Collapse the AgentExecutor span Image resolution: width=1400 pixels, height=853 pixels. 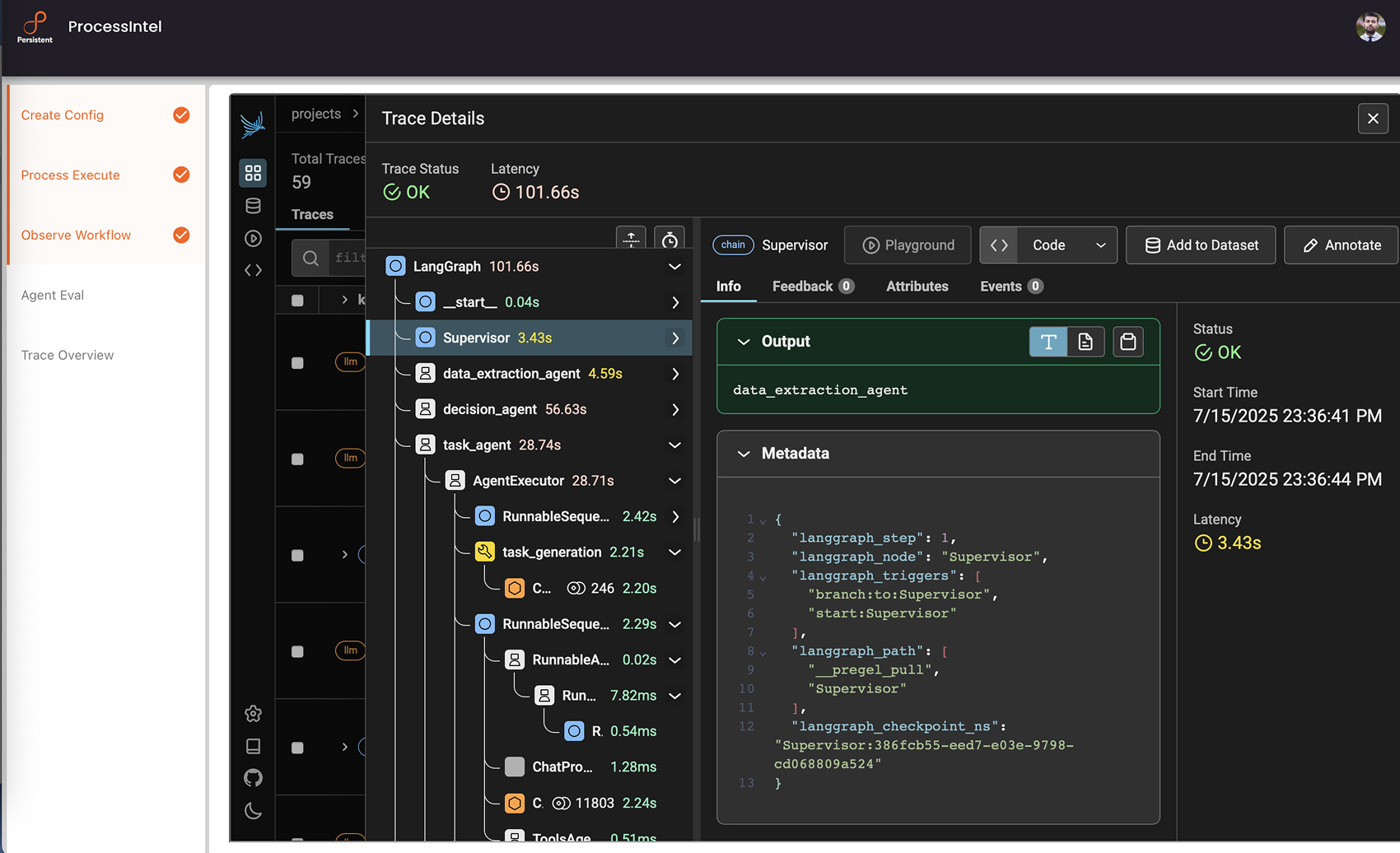click(x=674, y=481)
